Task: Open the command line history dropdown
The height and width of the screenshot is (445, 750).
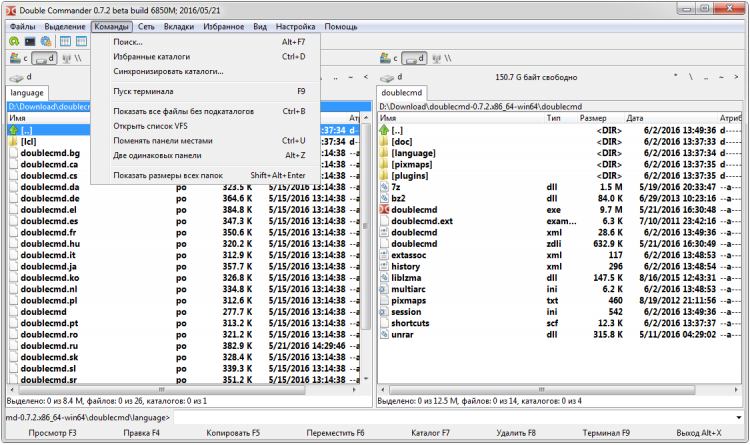Action: tap(738, 418)
